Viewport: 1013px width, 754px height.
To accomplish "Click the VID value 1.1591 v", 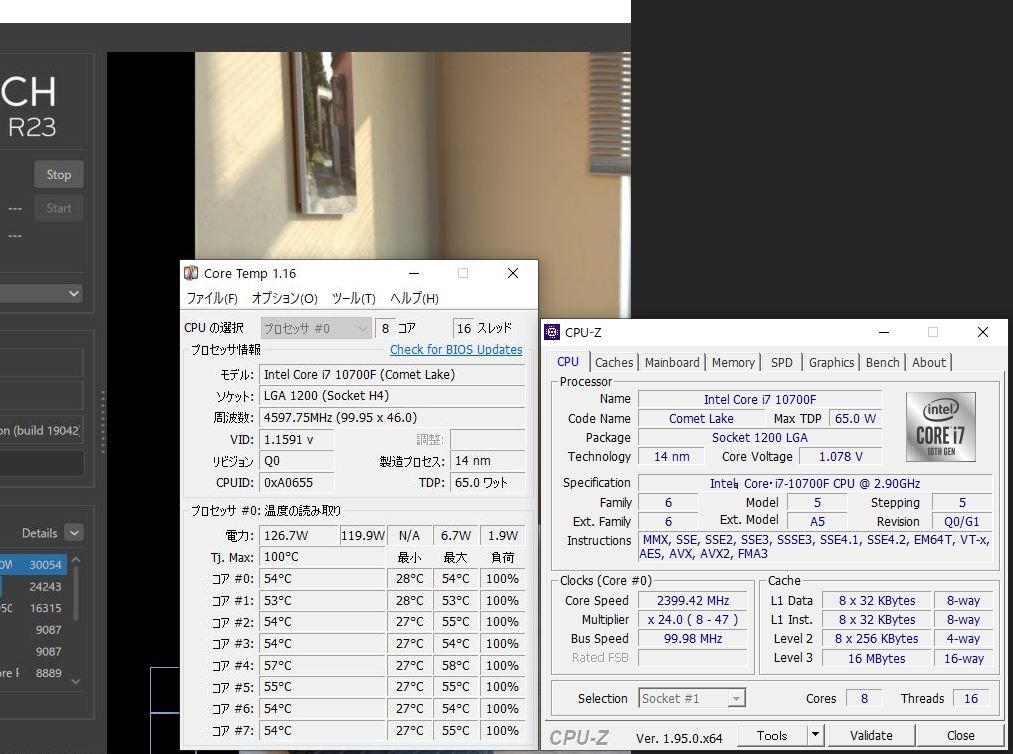I will tap(297, 439).
